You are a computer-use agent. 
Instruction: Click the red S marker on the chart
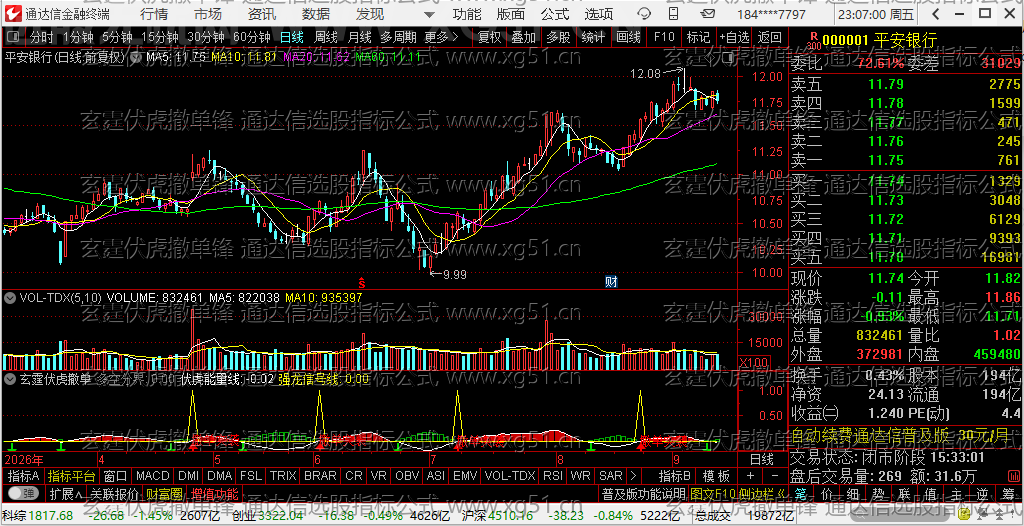[x=360, y=282]
